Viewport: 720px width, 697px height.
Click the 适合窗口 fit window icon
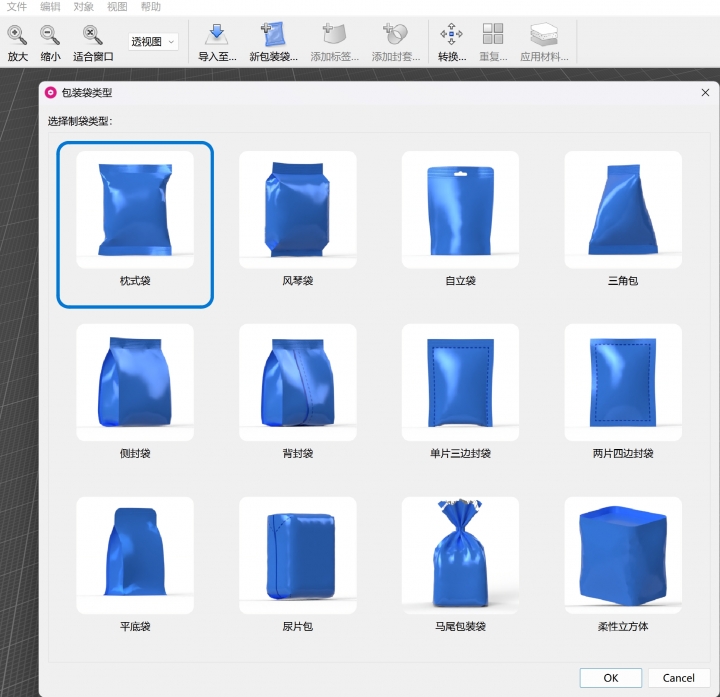(93, 37)
